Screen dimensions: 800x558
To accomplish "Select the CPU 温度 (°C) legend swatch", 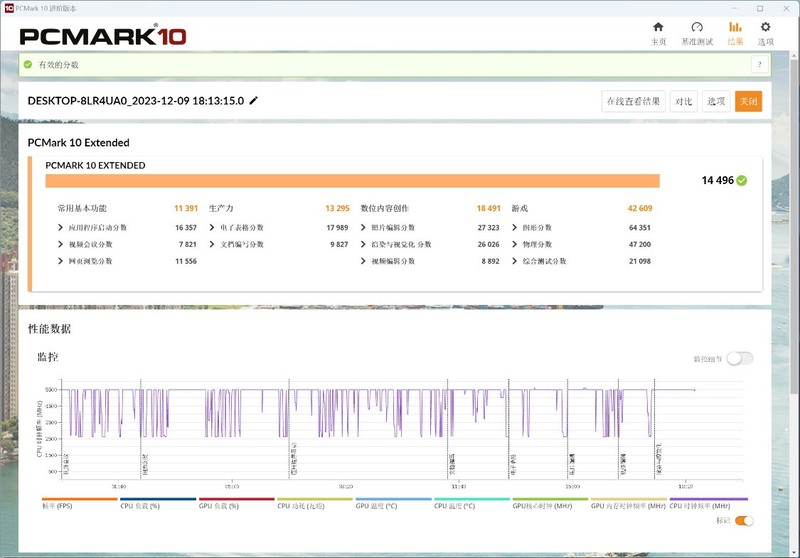I will 472,499.
